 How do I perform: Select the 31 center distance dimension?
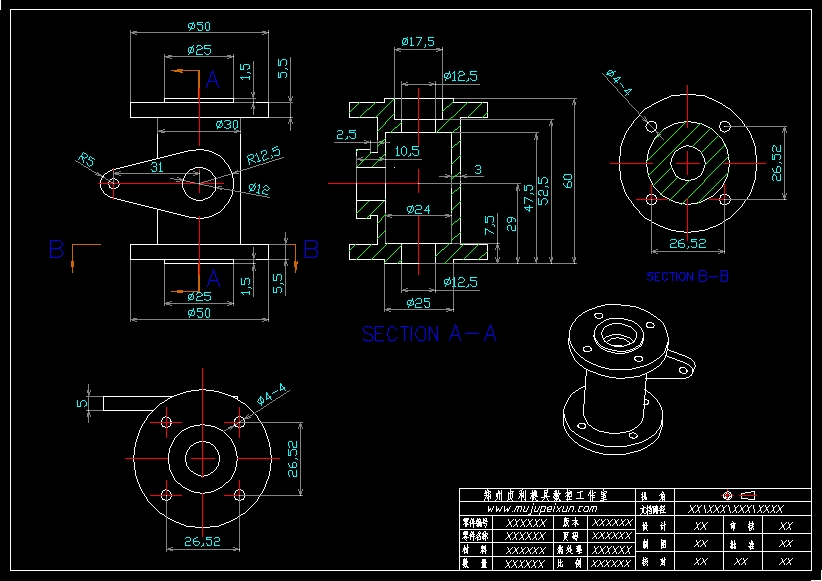click(x=156, y=168)
